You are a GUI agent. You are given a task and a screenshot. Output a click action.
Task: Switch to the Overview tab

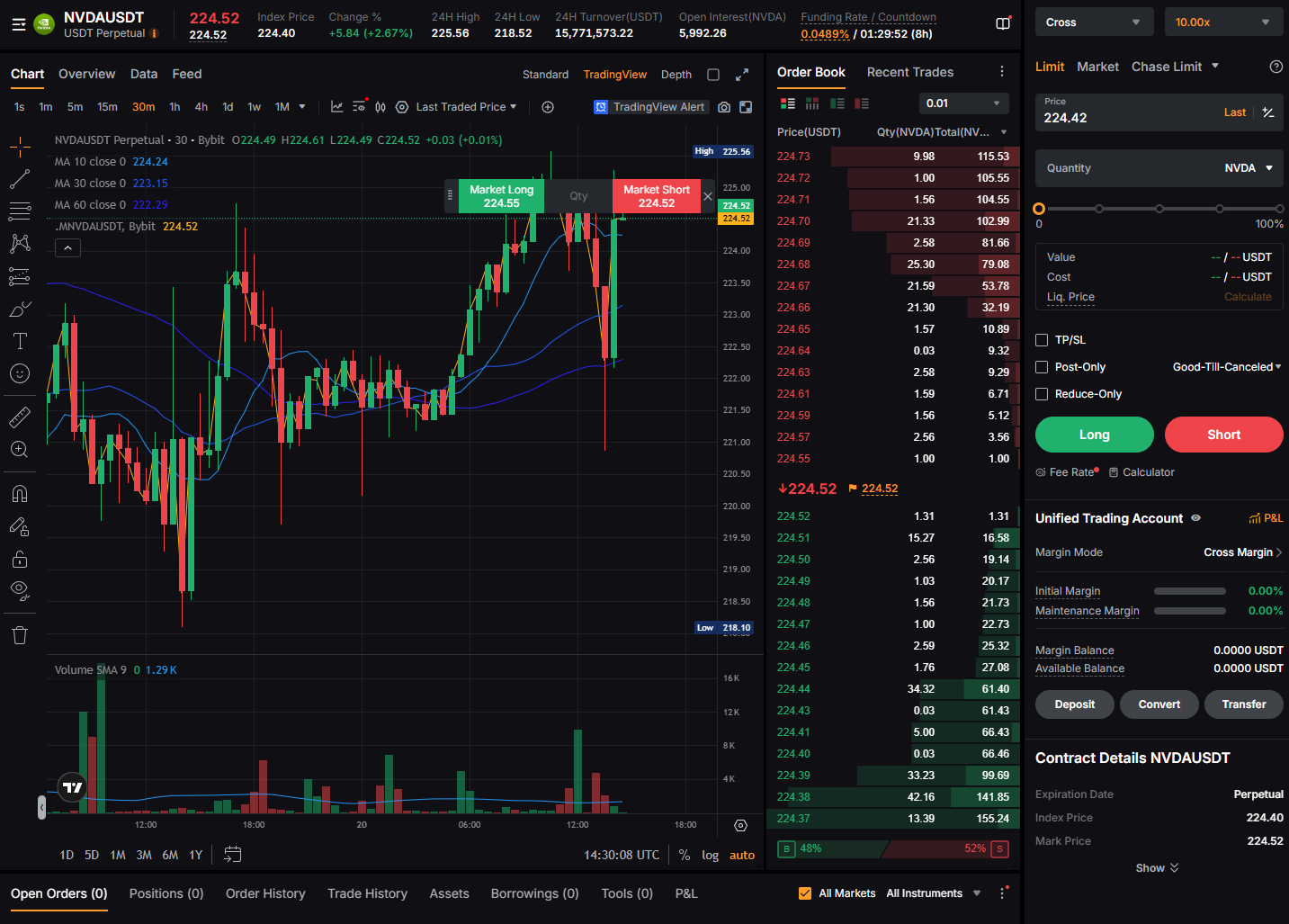pos(86,74)
